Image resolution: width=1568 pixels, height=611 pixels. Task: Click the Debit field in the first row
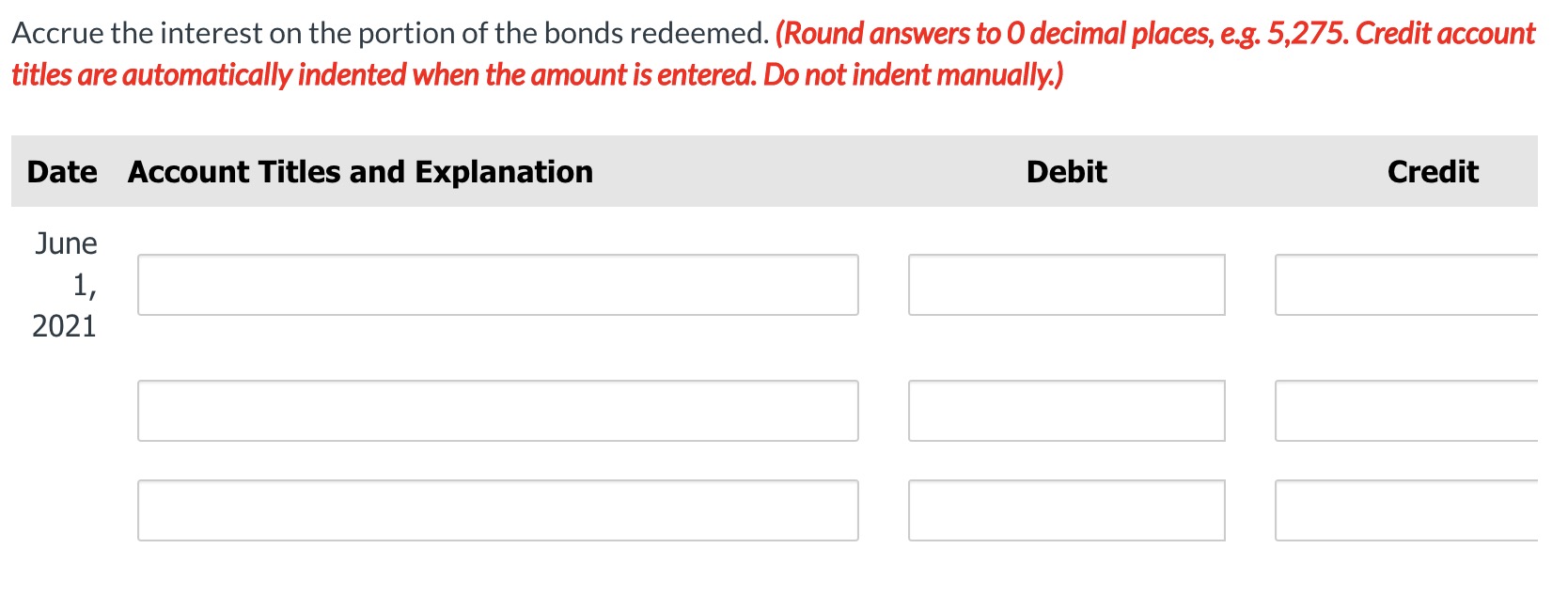pos(1067,284)
